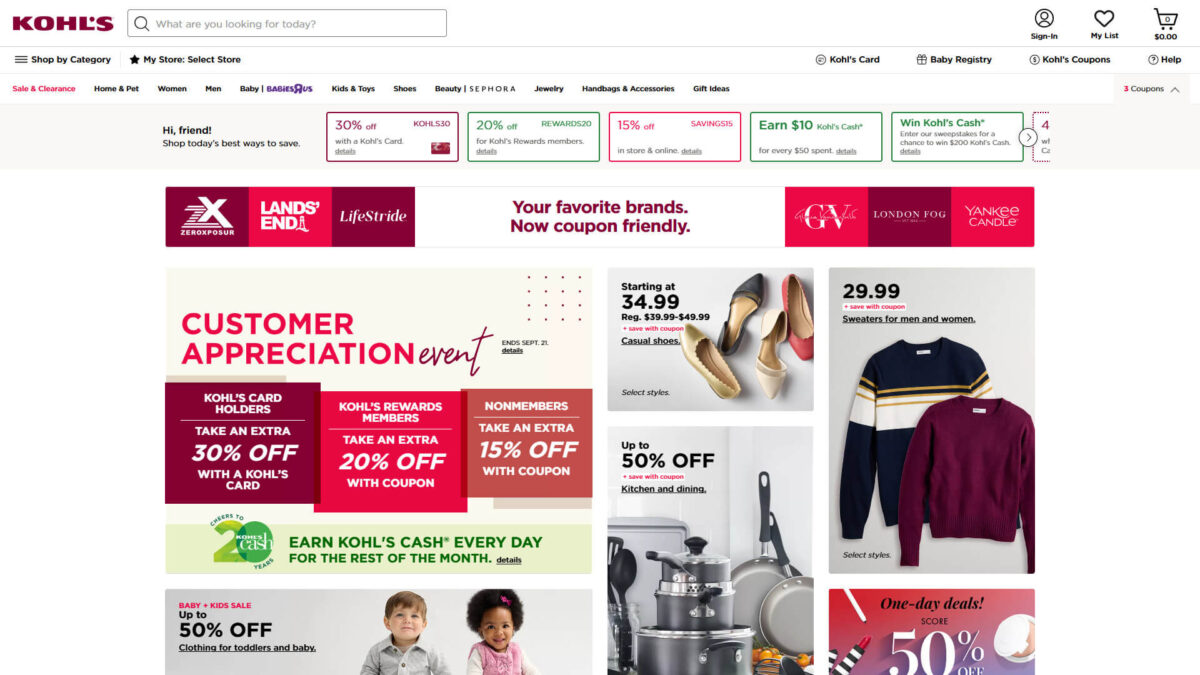The width and height of the screenshot is (1200, 675).
Task: Click the search magnifier icon
Action: [142, 23]
